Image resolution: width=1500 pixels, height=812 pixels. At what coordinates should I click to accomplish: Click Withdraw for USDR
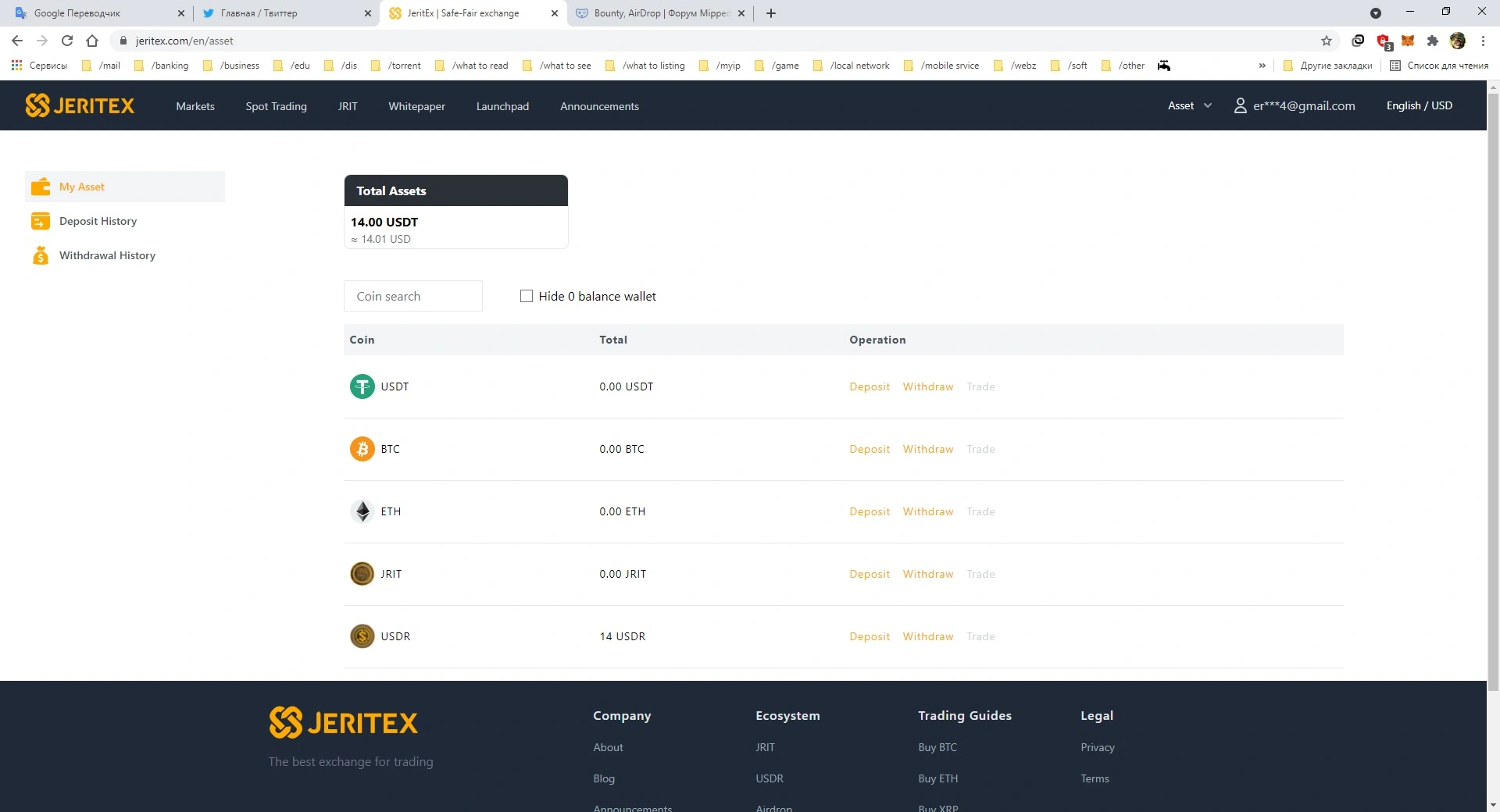tap(928, 636)
